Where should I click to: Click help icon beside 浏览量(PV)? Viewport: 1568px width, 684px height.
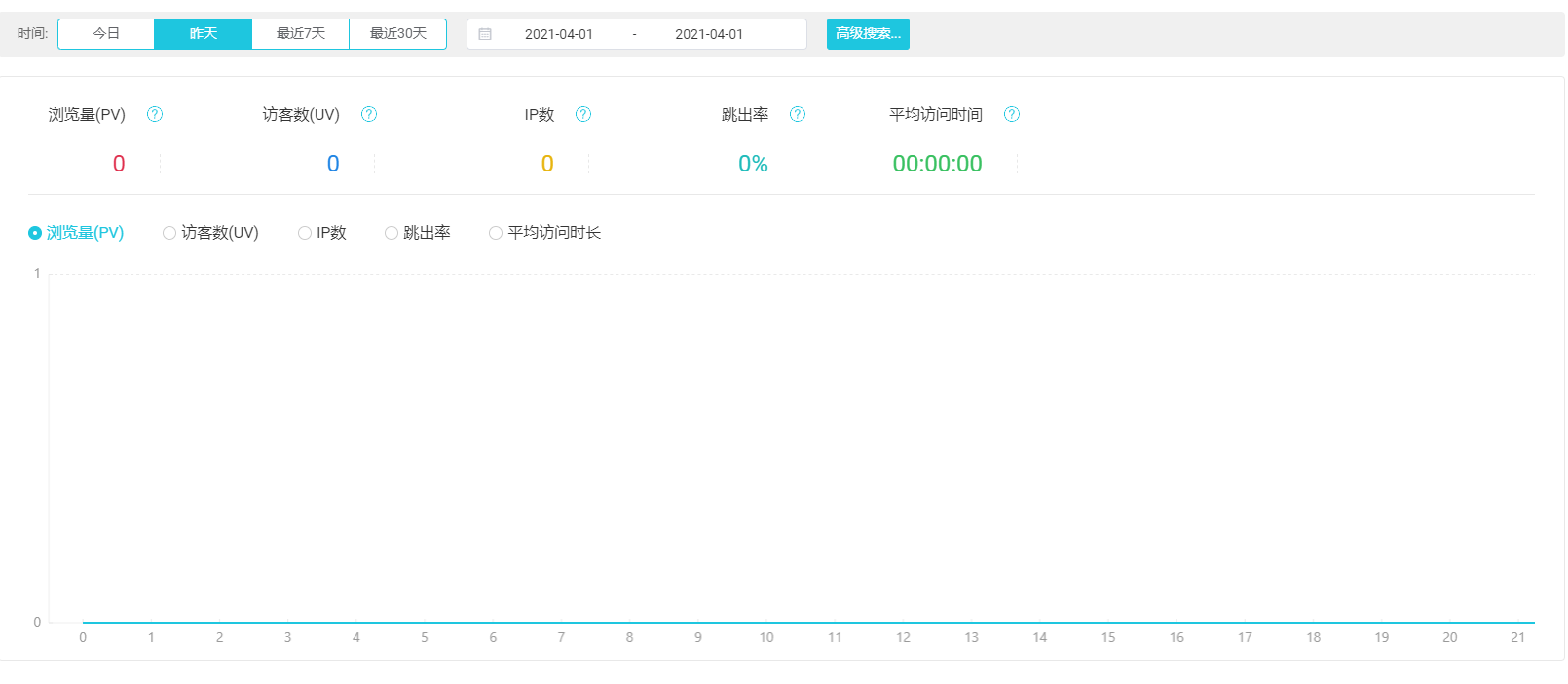pyautogui.click(x=155, y=114)
